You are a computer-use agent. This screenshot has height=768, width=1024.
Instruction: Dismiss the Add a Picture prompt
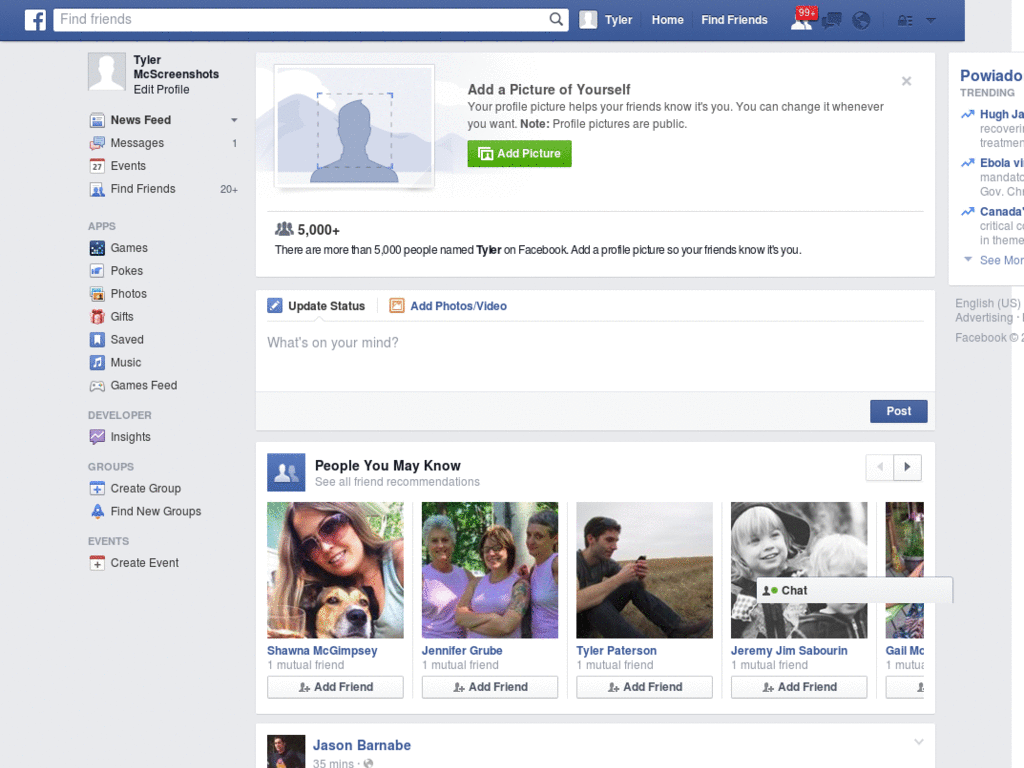coord(906,81)
